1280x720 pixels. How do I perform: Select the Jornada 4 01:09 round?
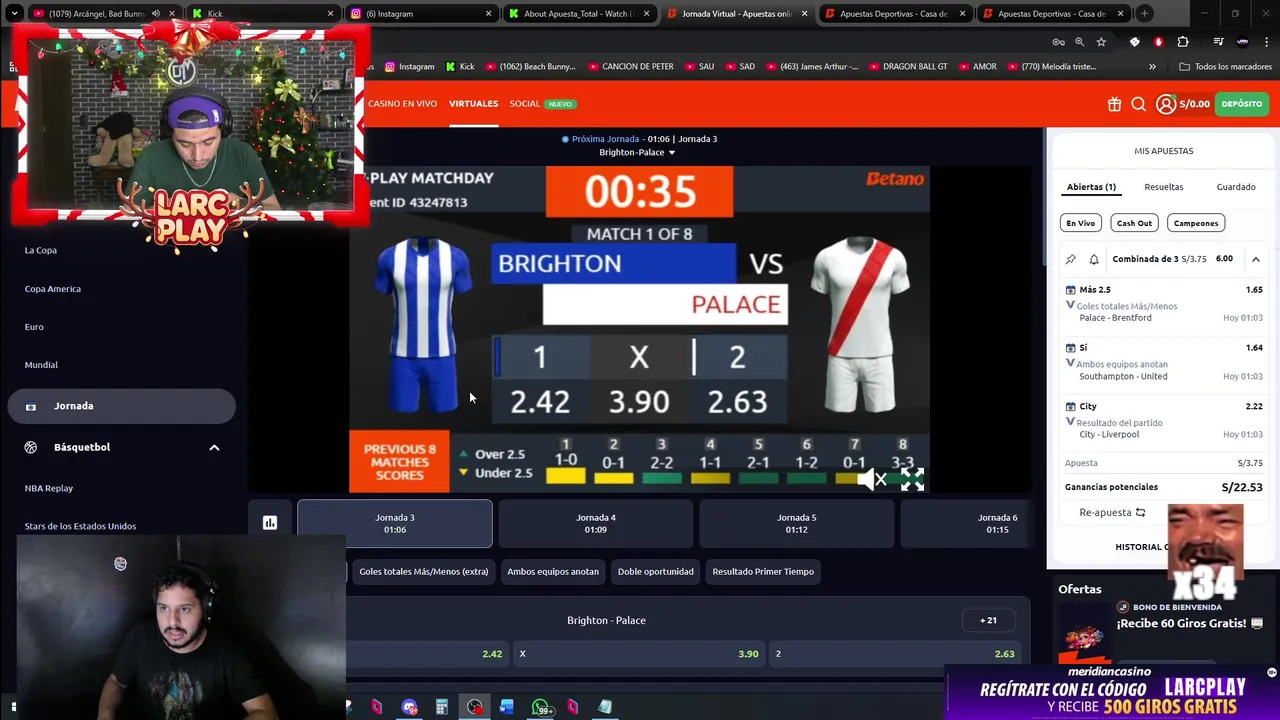pyautogui.click(x=596, y=523)
